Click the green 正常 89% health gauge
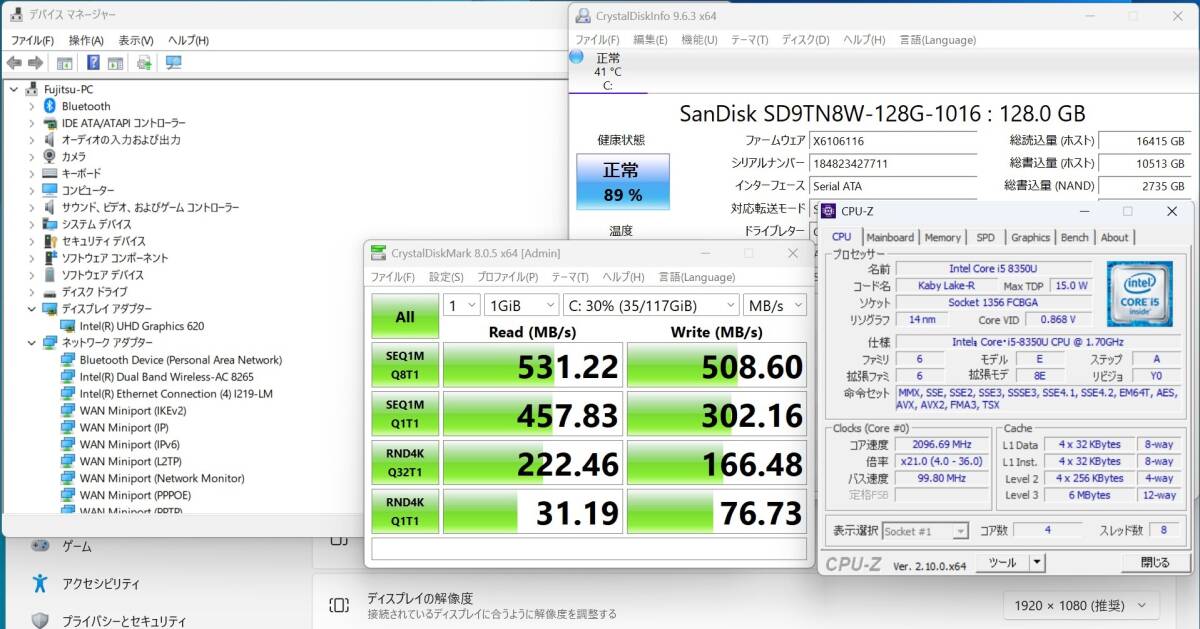Viewport: 1200px width, 629px height. click(x=622, y=182)
